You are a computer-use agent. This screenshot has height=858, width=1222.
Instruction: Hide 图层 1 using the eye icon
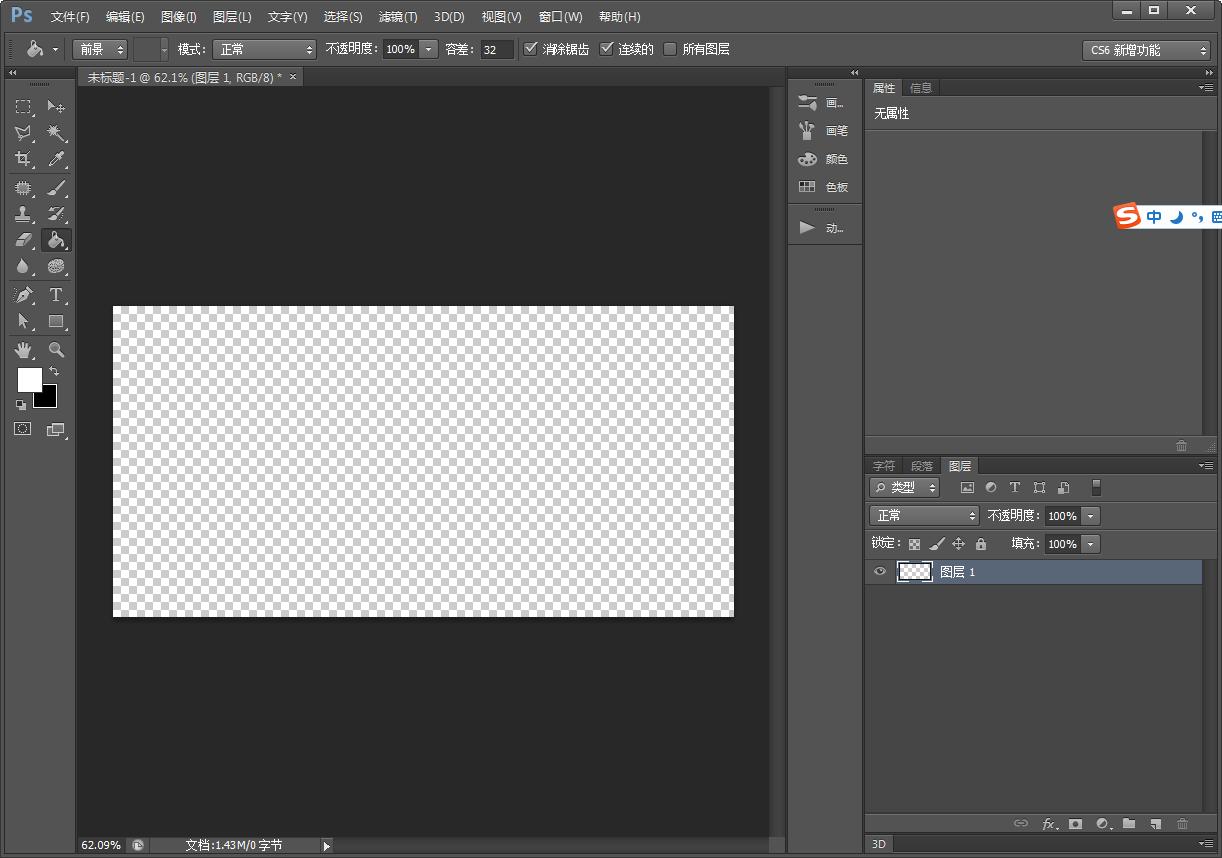click(880, 572)
